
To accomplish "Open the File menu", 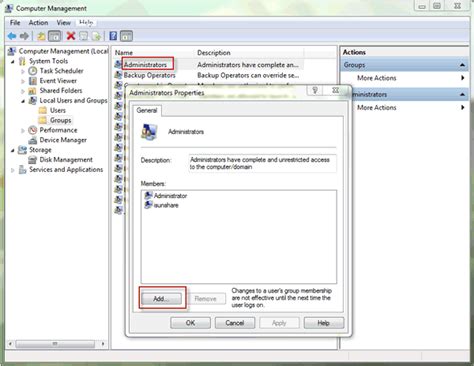I will (15, 23).
